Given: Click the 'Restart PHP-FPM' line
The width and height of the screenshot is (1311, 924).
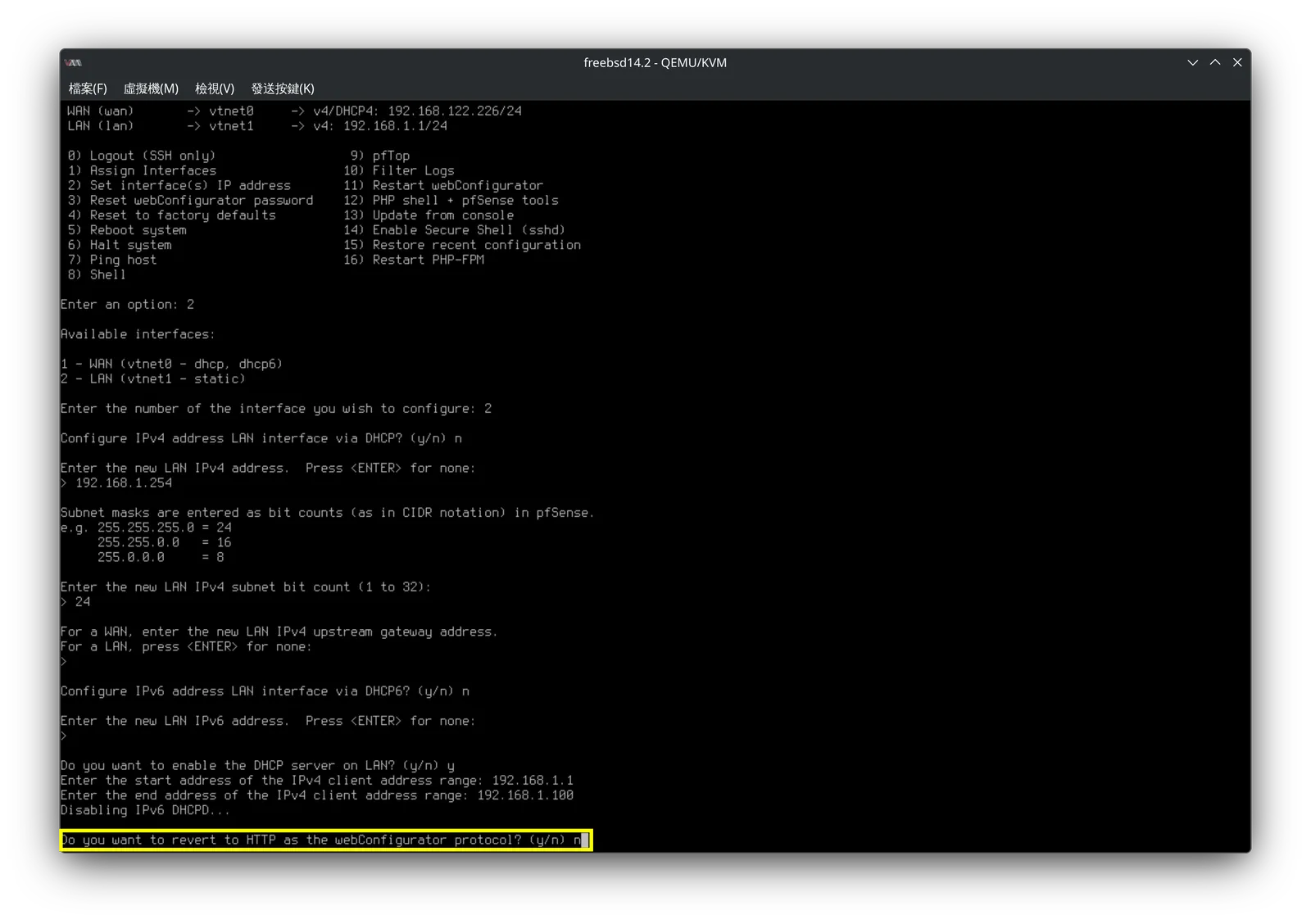Looking at the screenshot, I should click(x=414, y=260).
